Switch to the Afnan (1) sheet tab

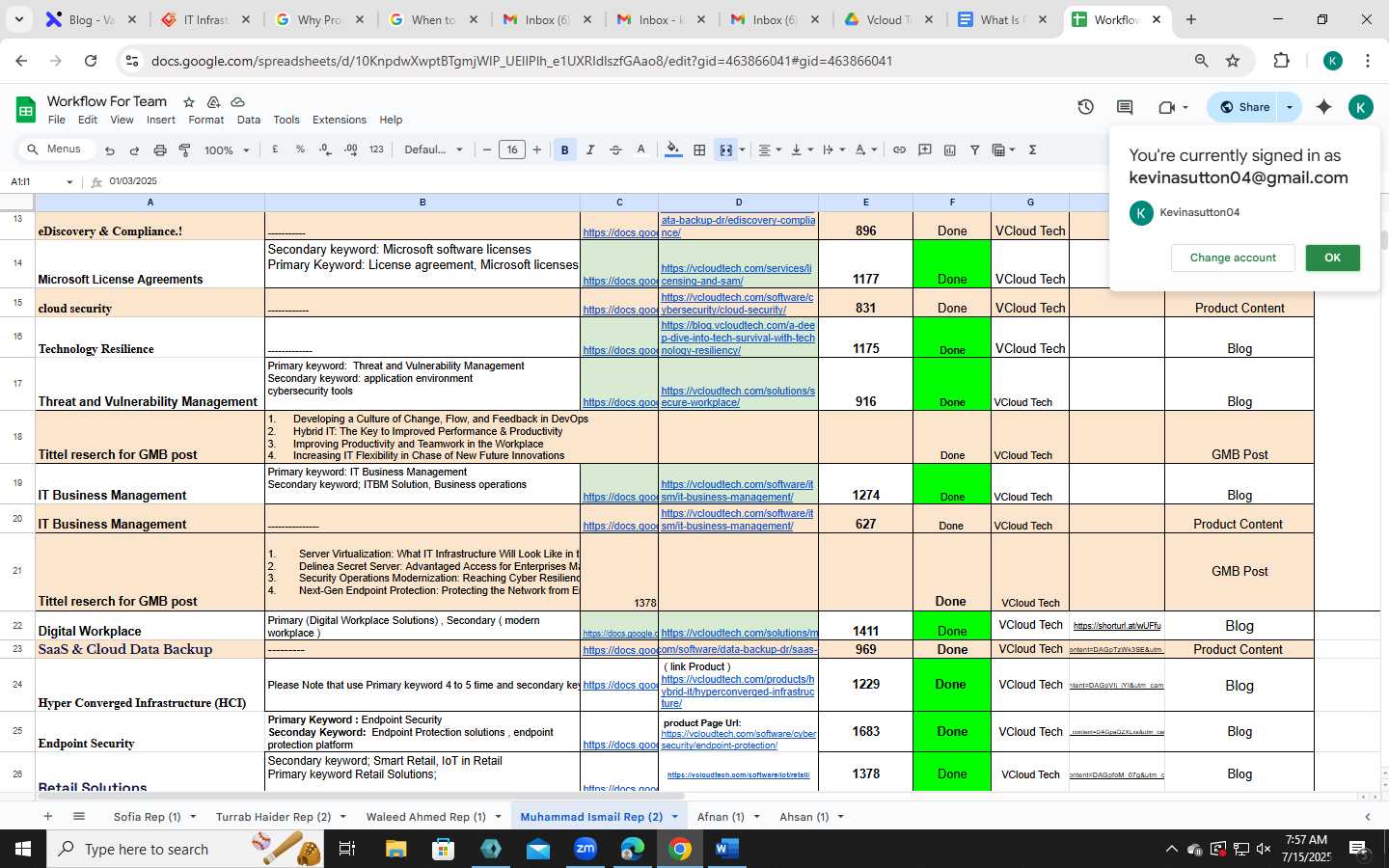(x=721, y=817)
